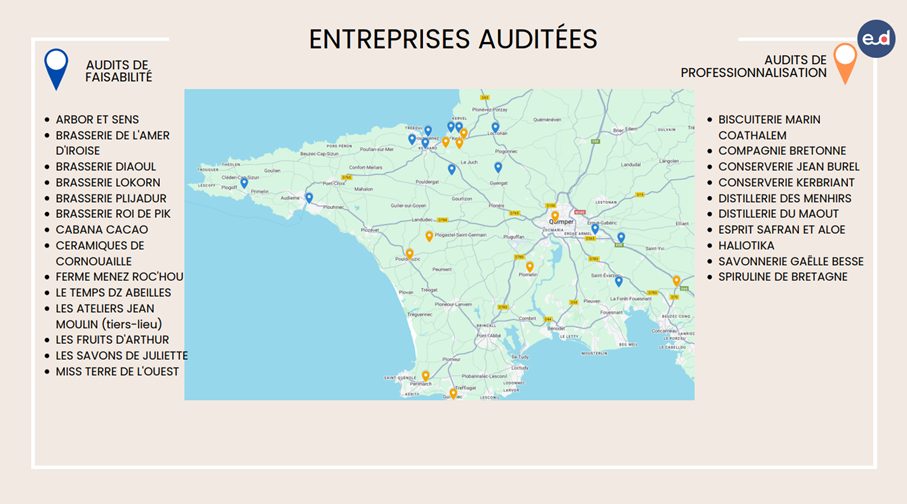Click the large orange professionalisation pin
907x504 pixels.
(x=845, y=63)
